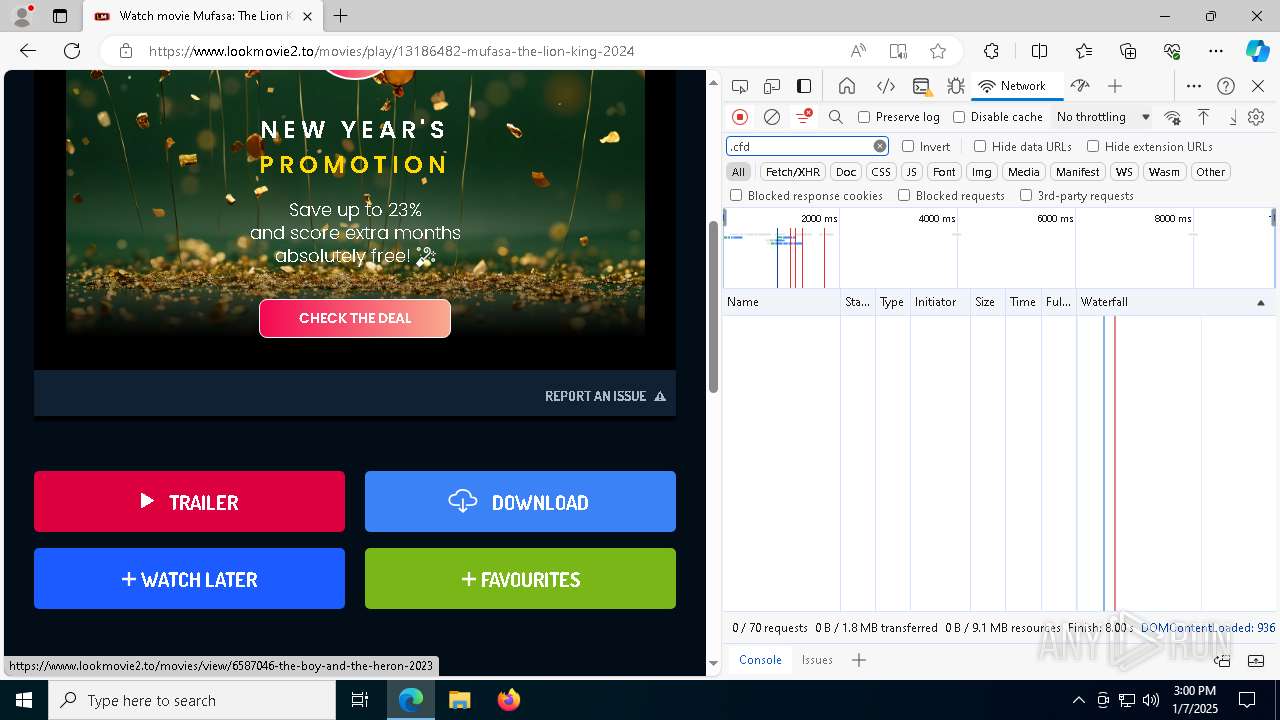The height and width of the screenshot is (720, 1280).
Task: Select the All request type filter
Action: click(738, 172)
